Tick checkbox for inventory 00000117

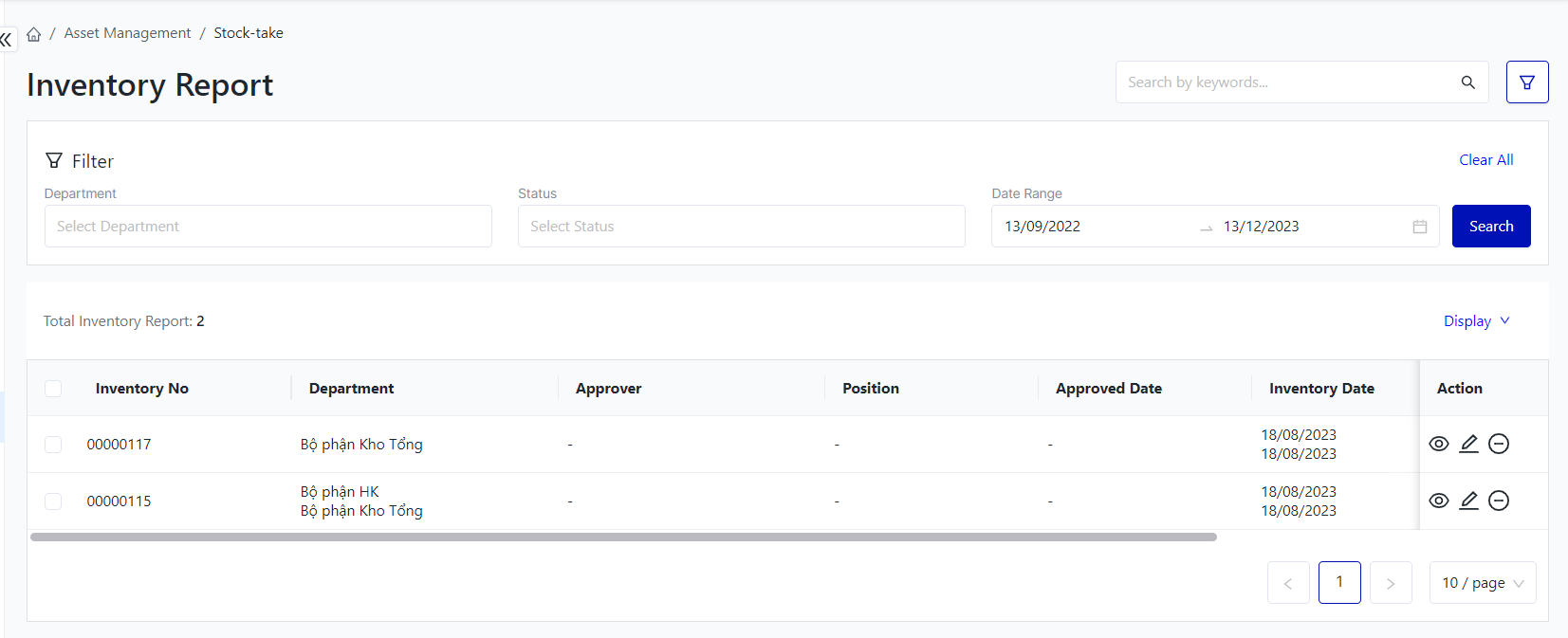(53, 445)
